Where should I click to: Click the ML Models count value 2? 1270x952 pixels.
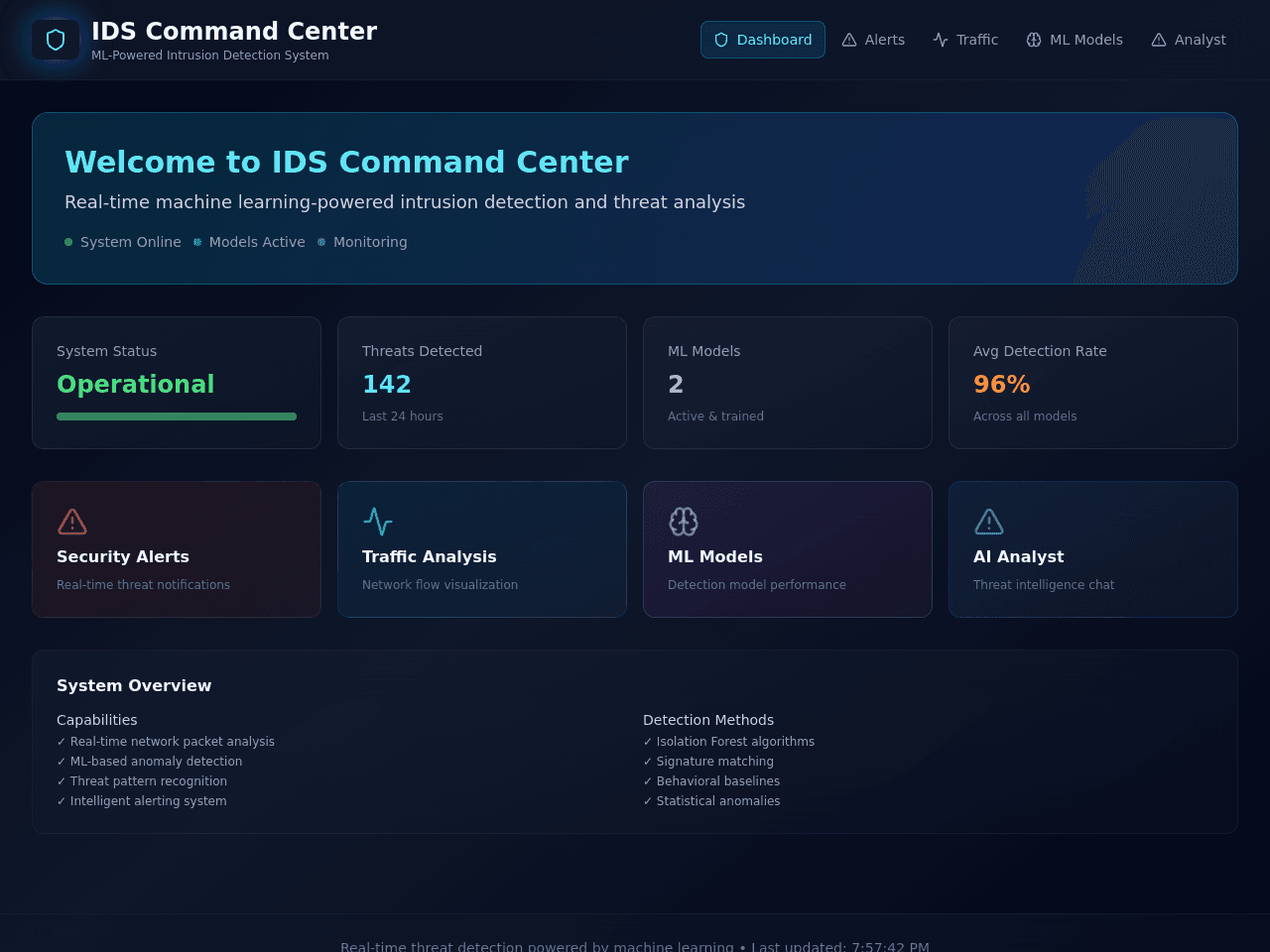[676, 384]
